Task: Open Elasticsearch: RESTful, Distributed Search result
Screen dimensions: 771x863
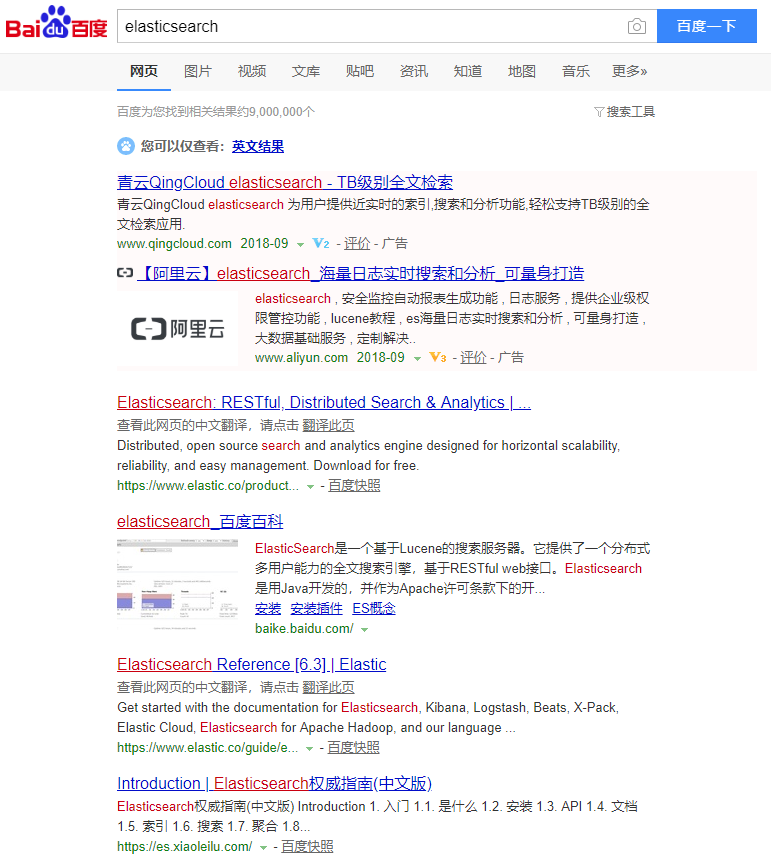Action: [324, 402]
